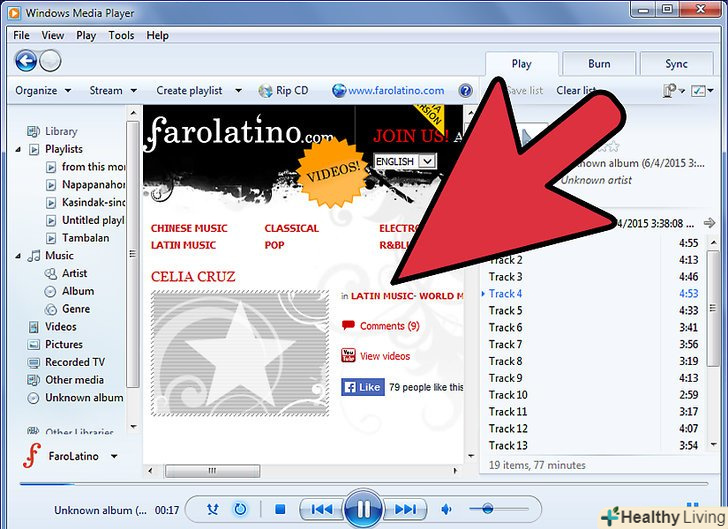The image size is (728, 529).
Task: Open the www.farolatino.com link
Action: coord(396,91)
